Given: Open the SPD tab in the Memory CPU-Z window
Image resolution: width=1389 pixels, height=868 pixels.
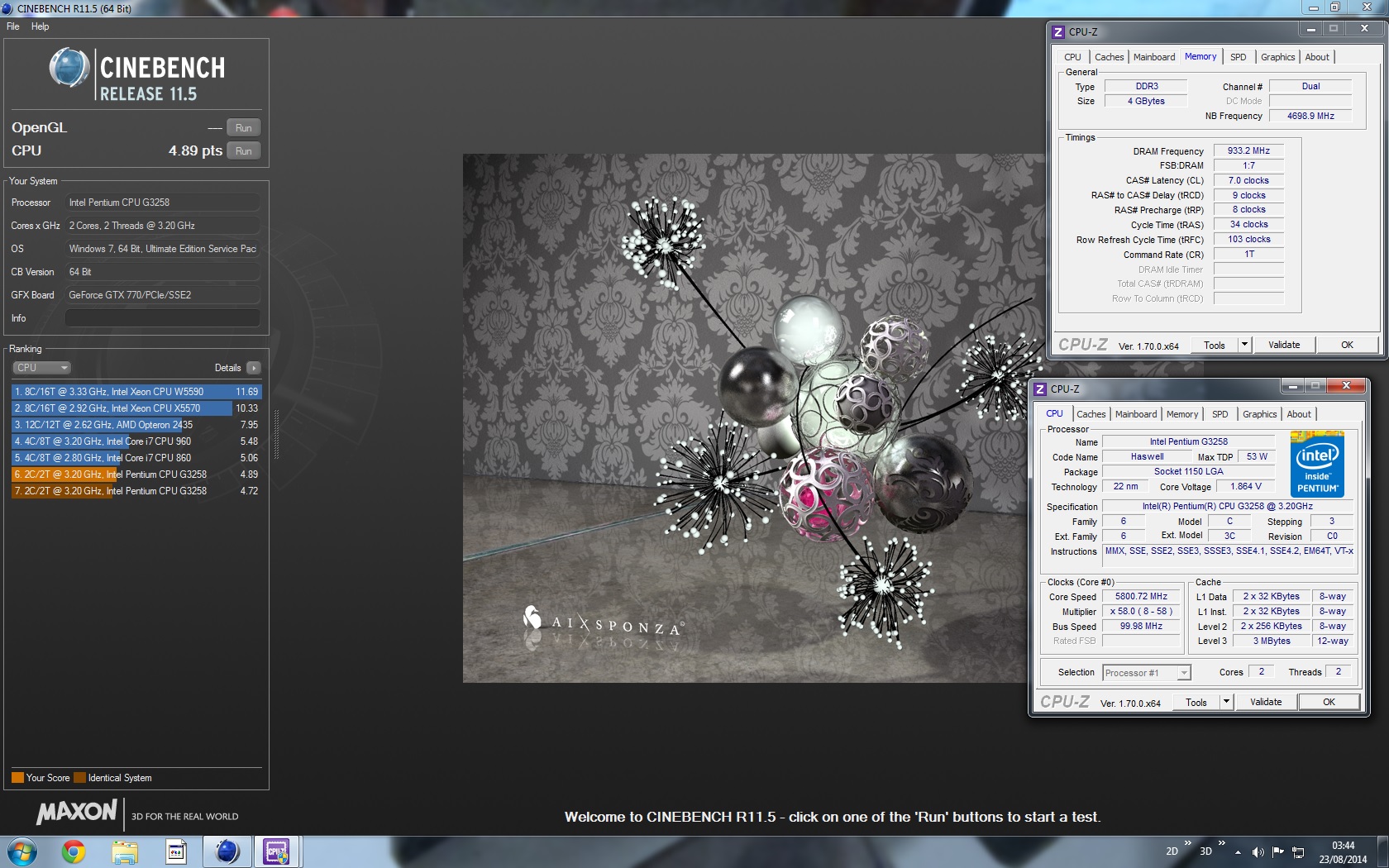Looking at the screenshot, I should click(1238, 58).
